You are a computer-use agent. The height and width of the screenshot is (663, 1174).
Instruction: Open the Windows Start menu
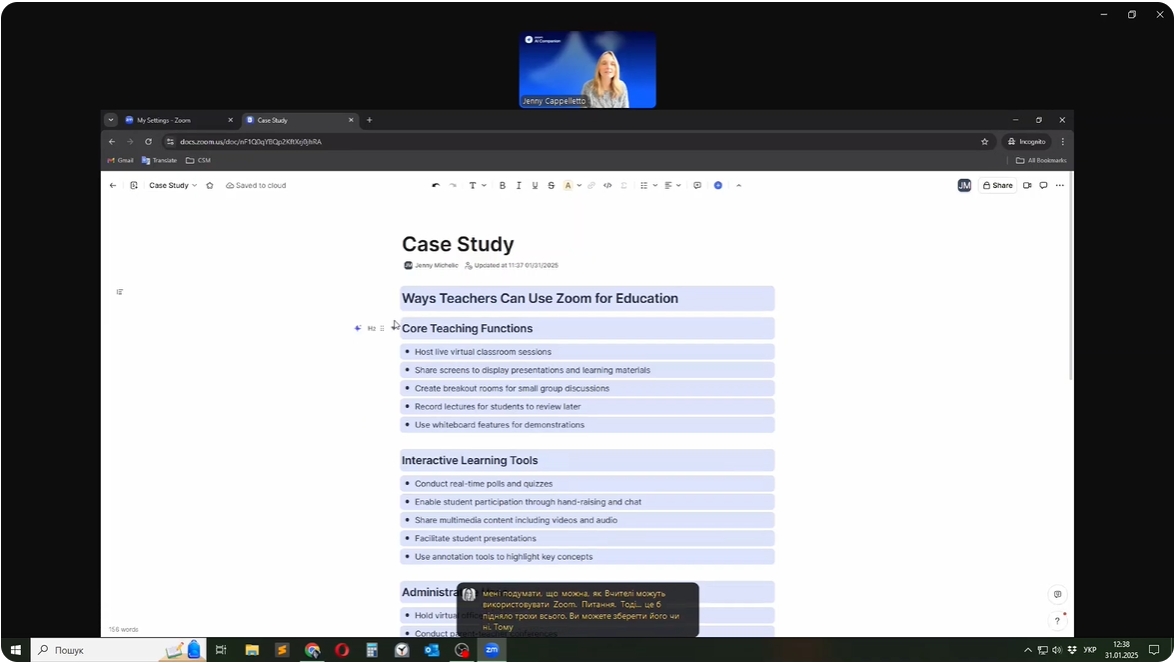tap(16, 650)
